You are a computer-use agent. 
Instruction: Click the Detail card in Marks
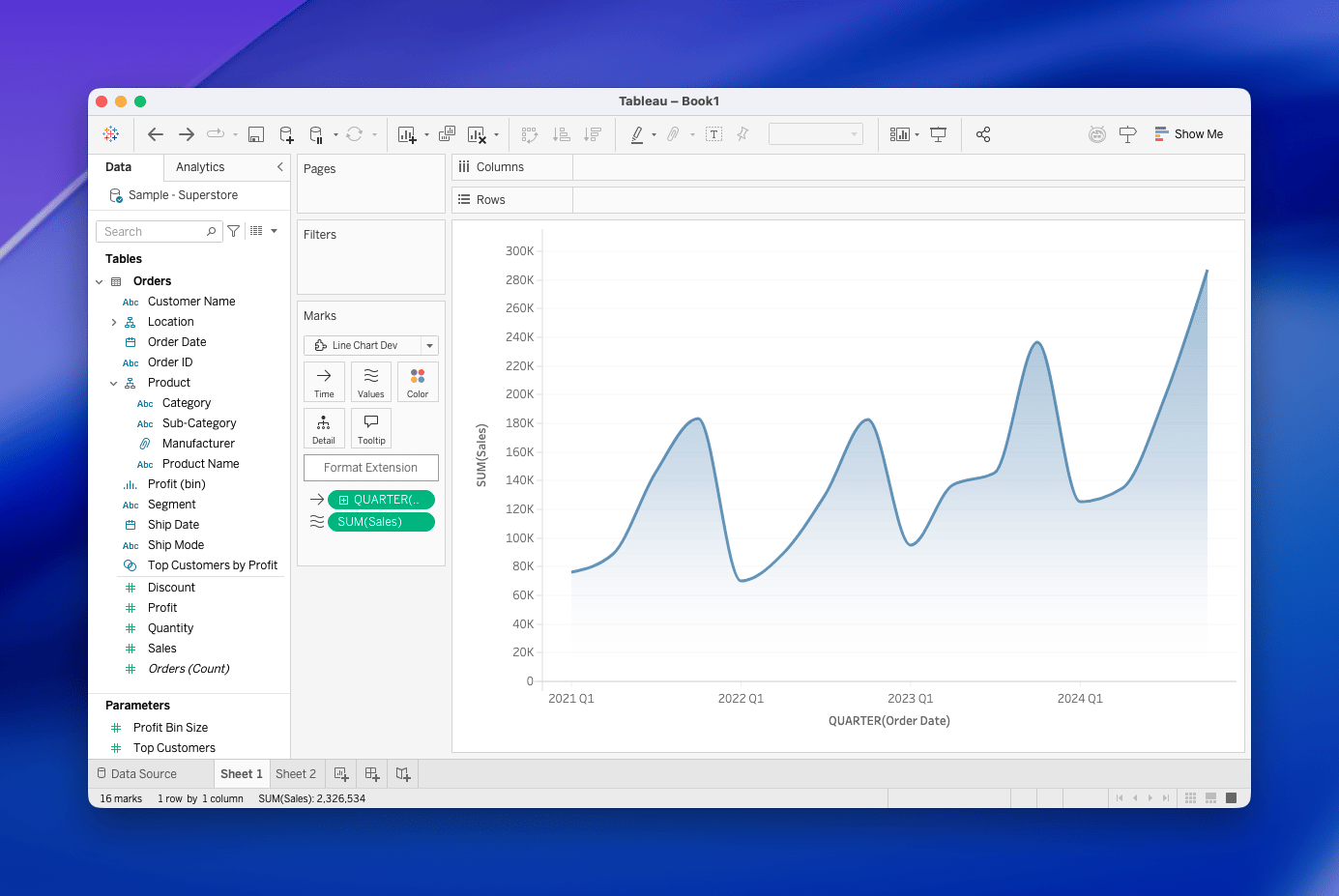tap(324, 428)
